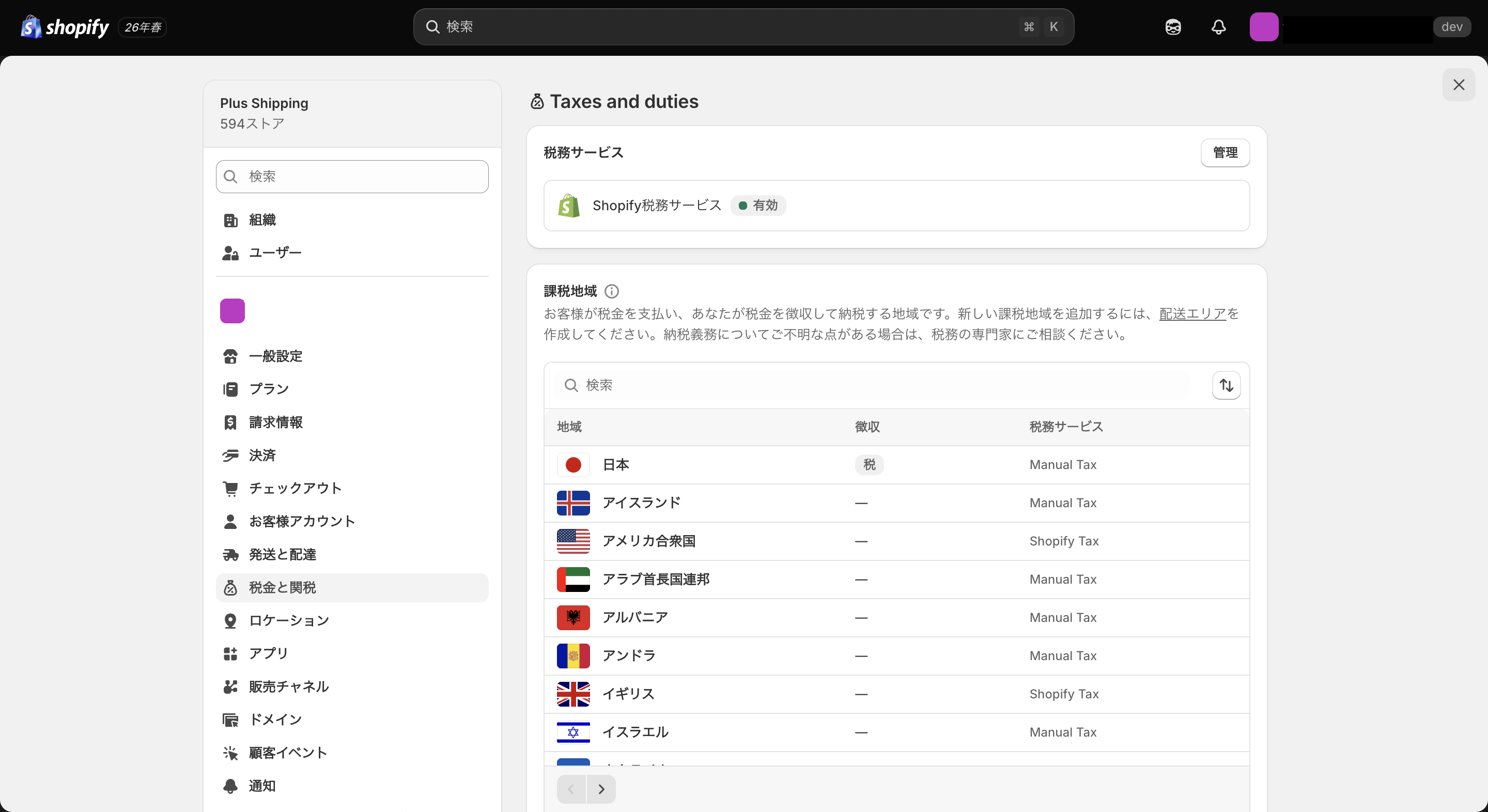Open the イギリス region row

coord(896,694)
